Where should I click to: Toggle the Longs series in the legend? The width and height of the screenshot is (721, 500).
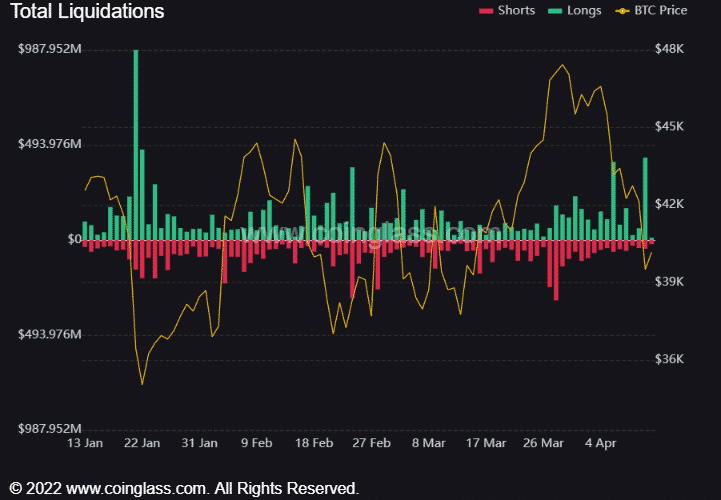574,11
